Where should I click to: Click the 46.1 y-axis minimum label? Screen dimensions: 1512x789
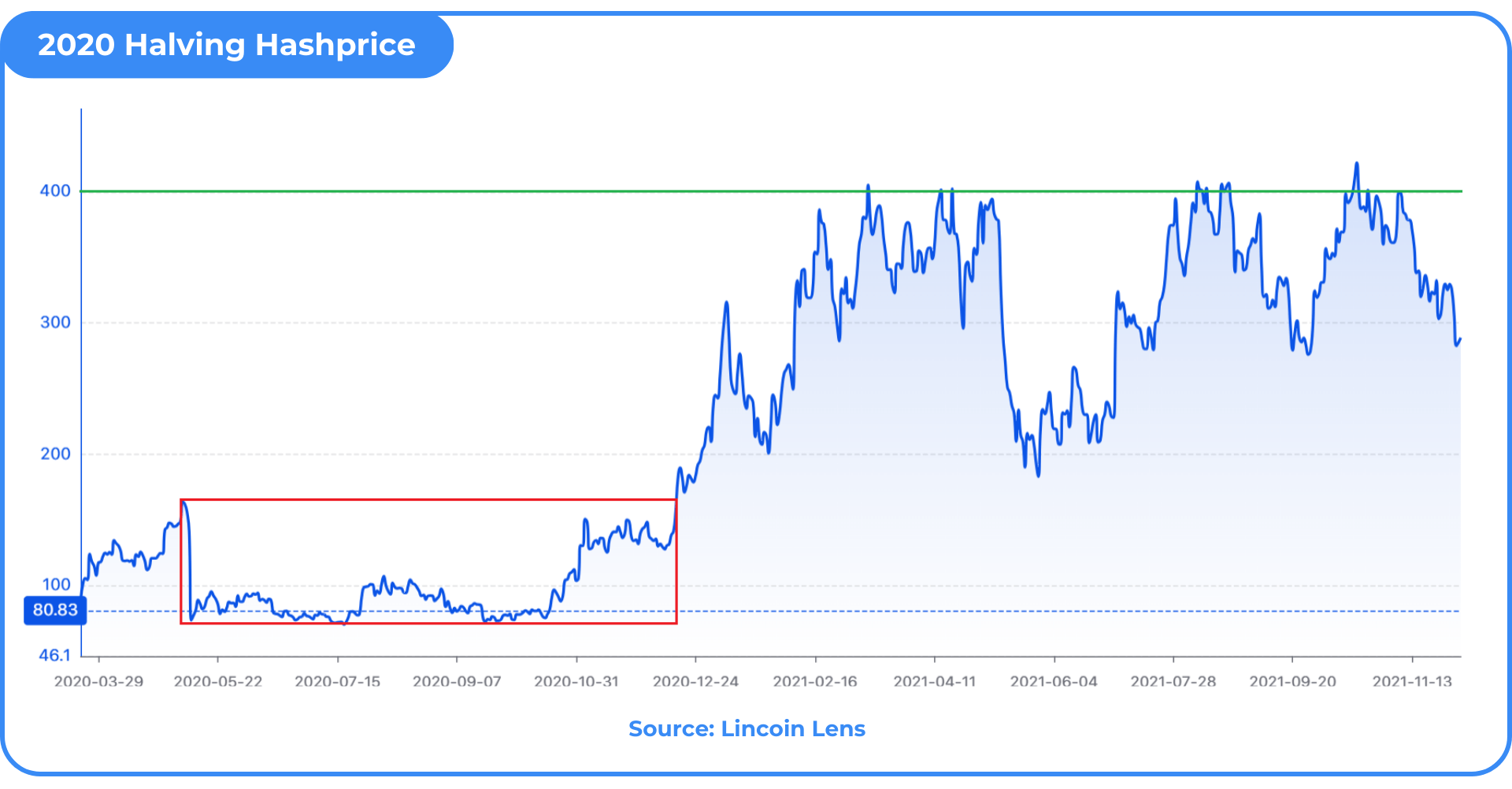(x=54, y=655)
